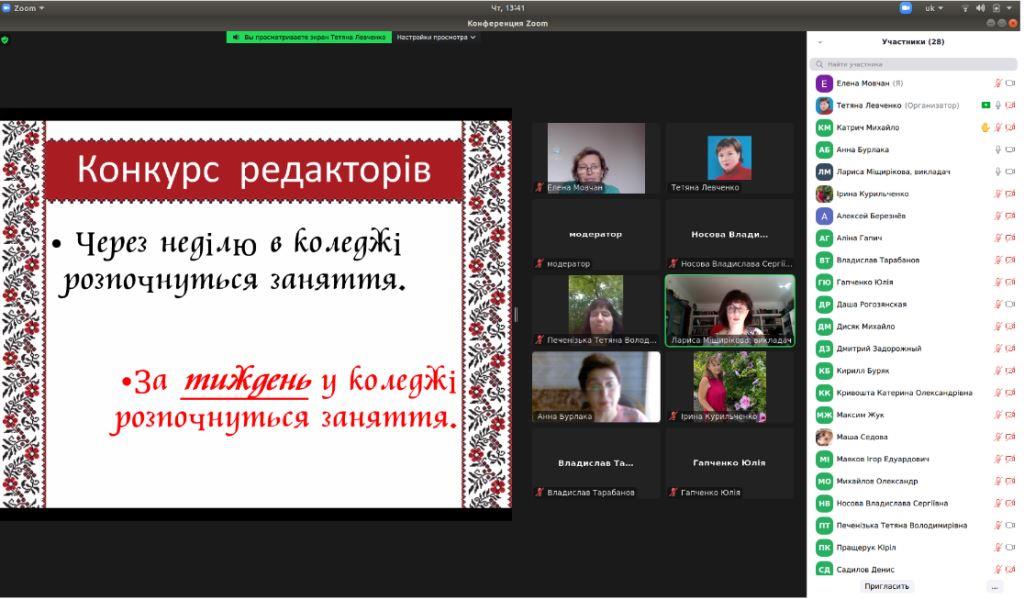The width and height of the screenshot is (1024, 599).
Task: Click the А avatar of Алексей Березнёв
Action: [x=824, y=216]
